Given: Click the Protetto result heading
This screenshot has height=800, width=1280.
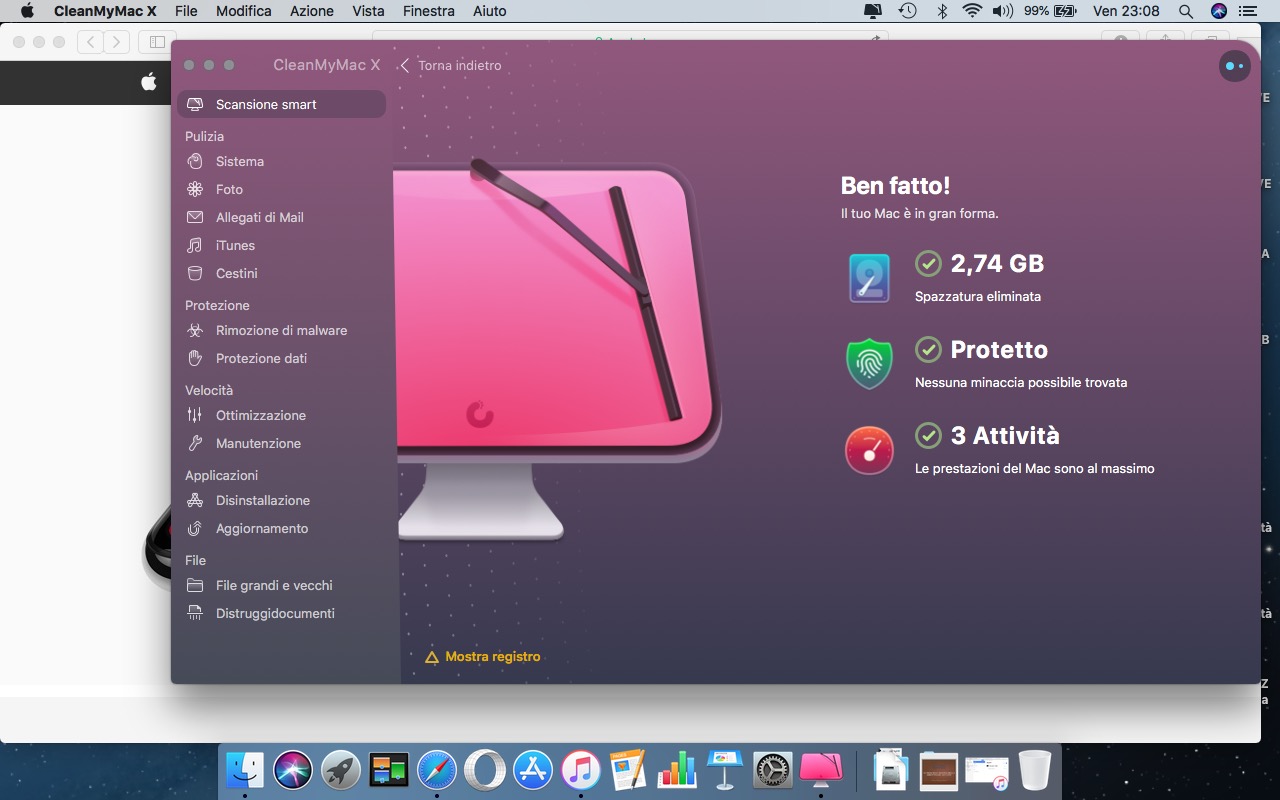Looking at the screenshot, I should [999, 349].
